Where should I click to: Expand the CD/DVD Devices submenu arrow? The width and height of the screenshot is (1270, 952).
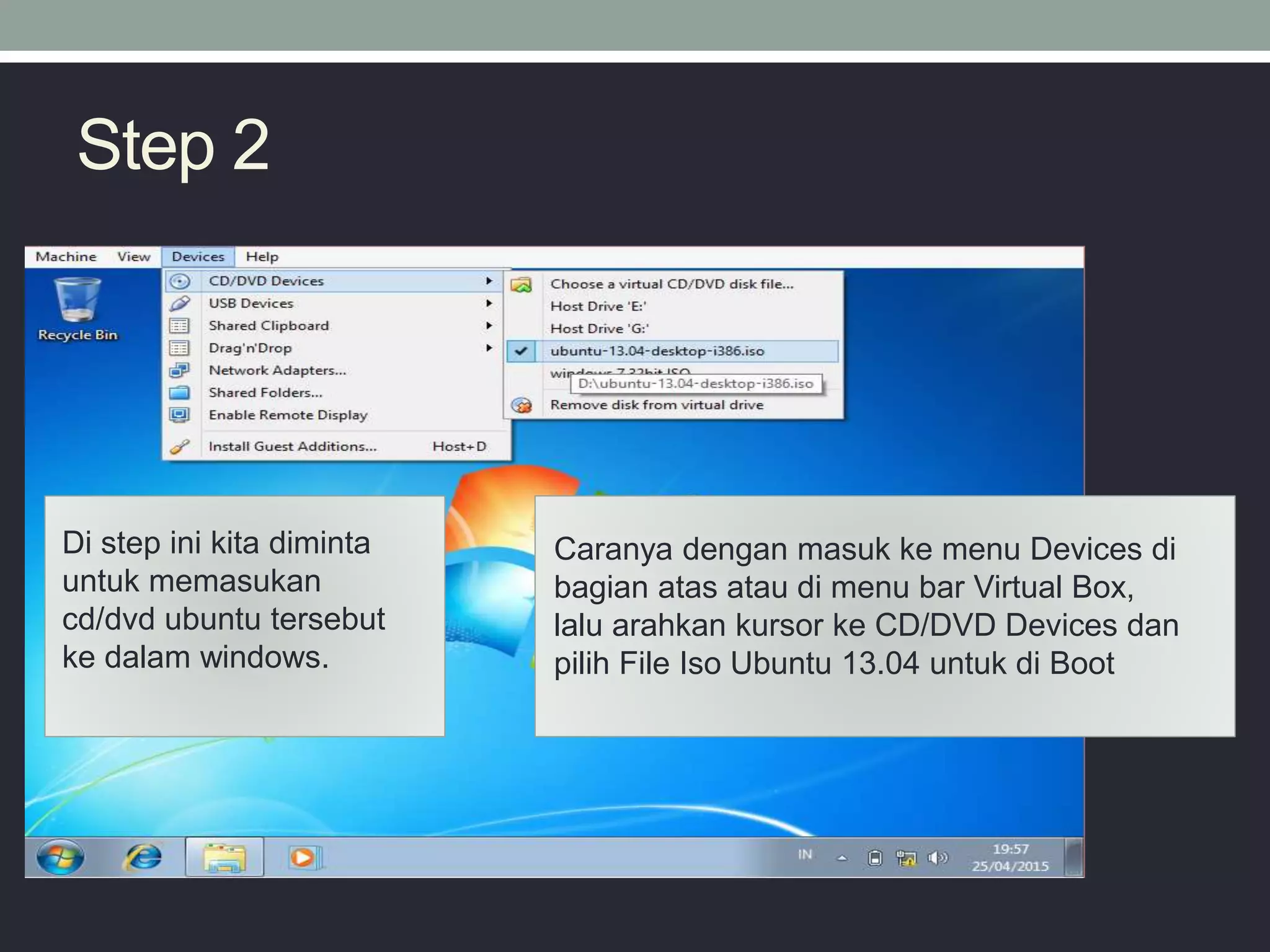coord(489,281)
